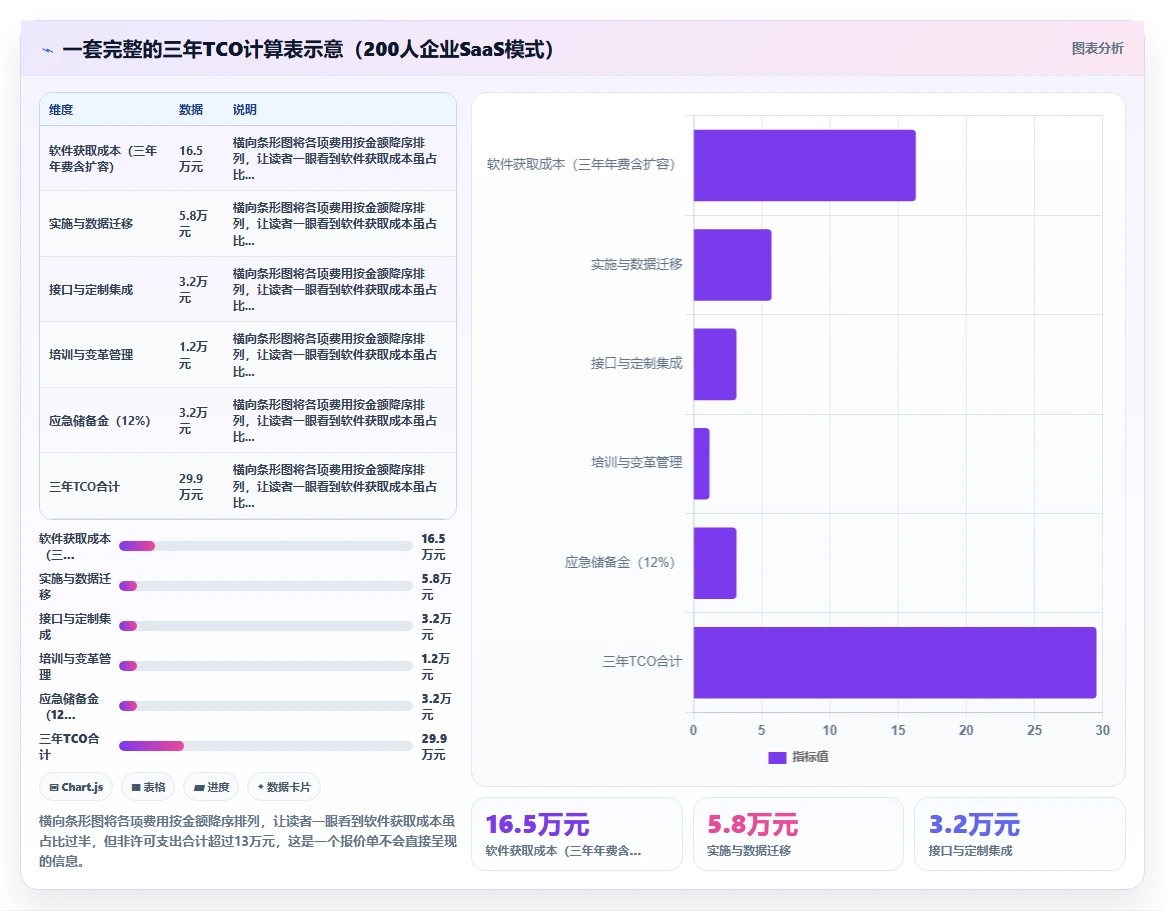The height and width of the screenshot is (911, 1165).
Task: Click the 维度 column header
Action: point(61,110)
